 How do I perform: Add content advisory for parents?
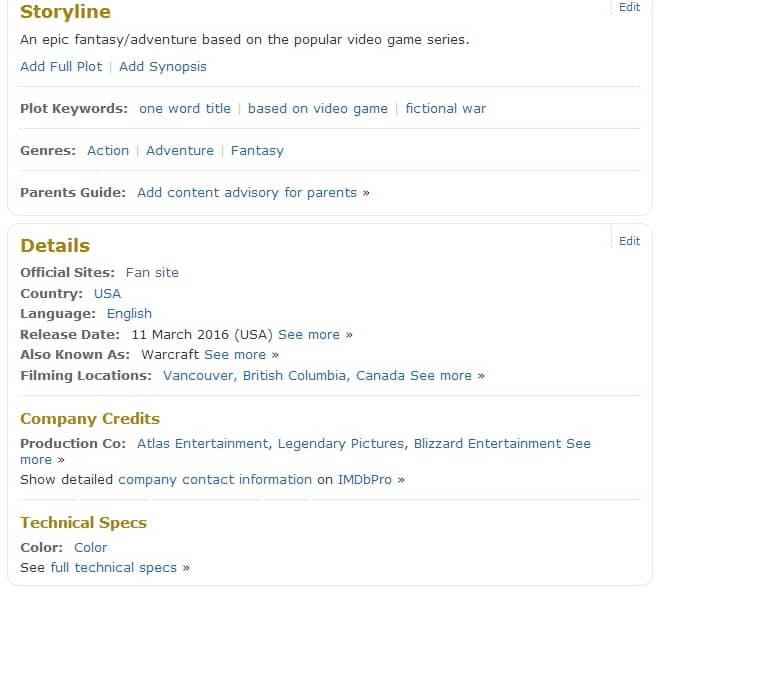(x=247, y=193)
